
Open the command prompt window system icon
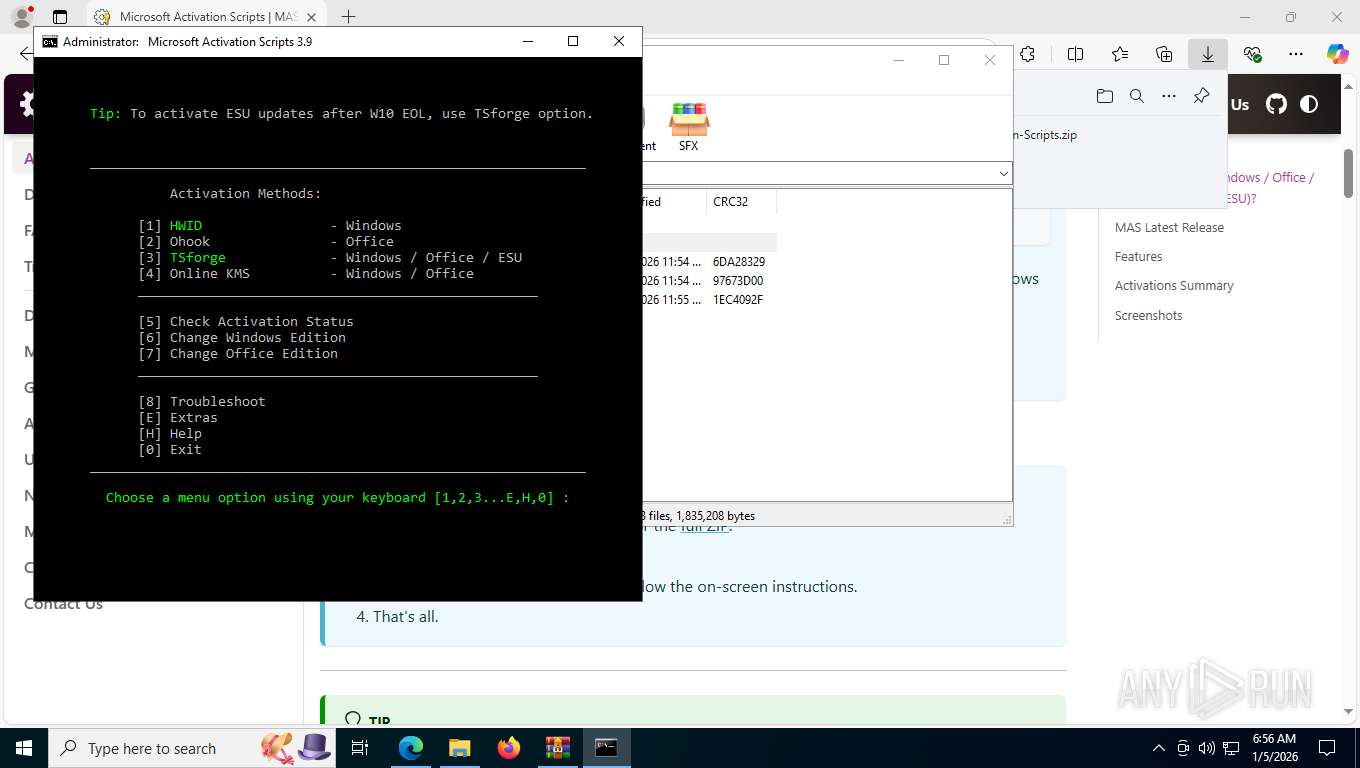49,41
